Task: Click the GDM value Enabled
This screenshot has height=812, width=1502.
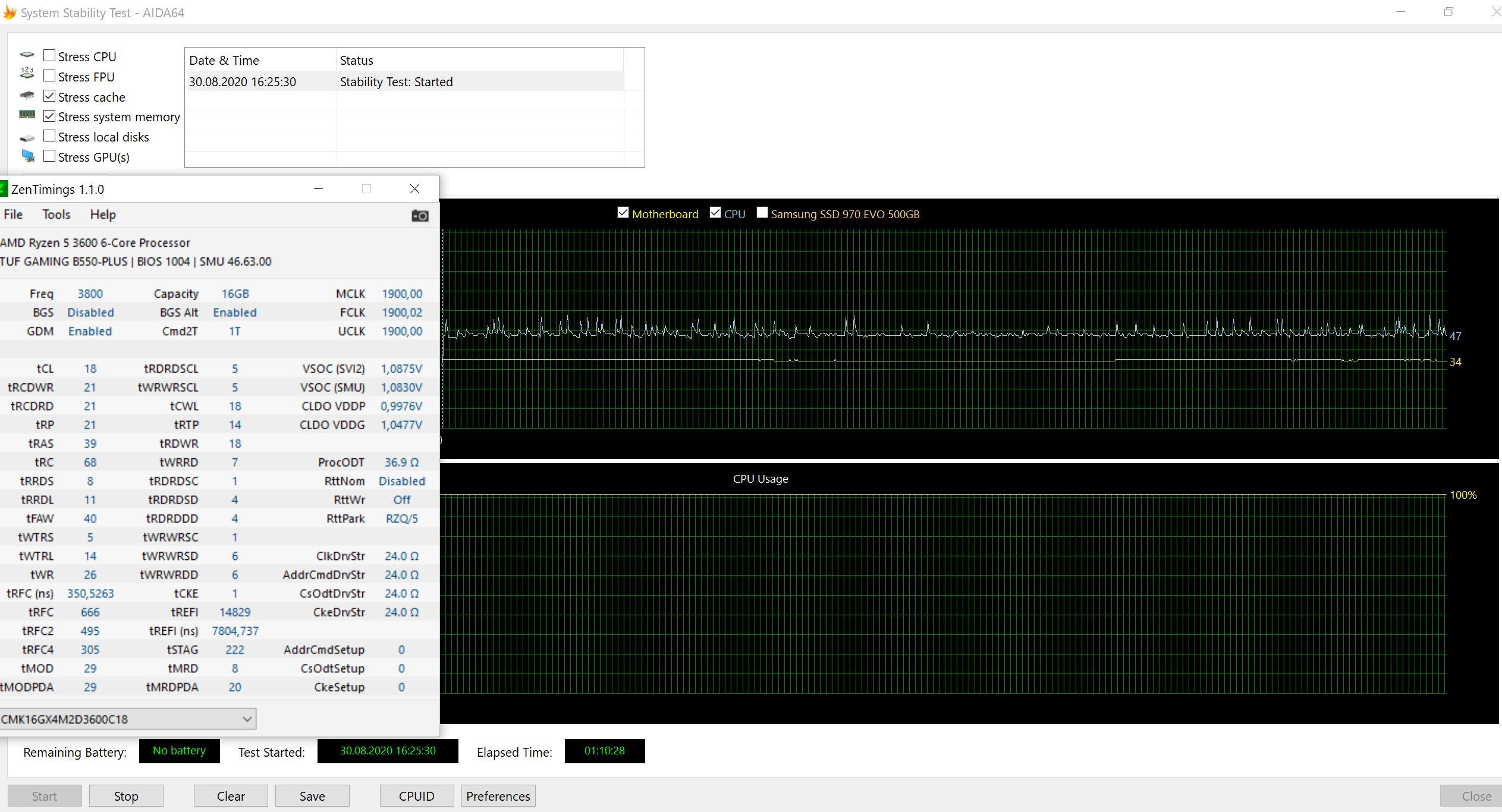Action: click(90, 331)
